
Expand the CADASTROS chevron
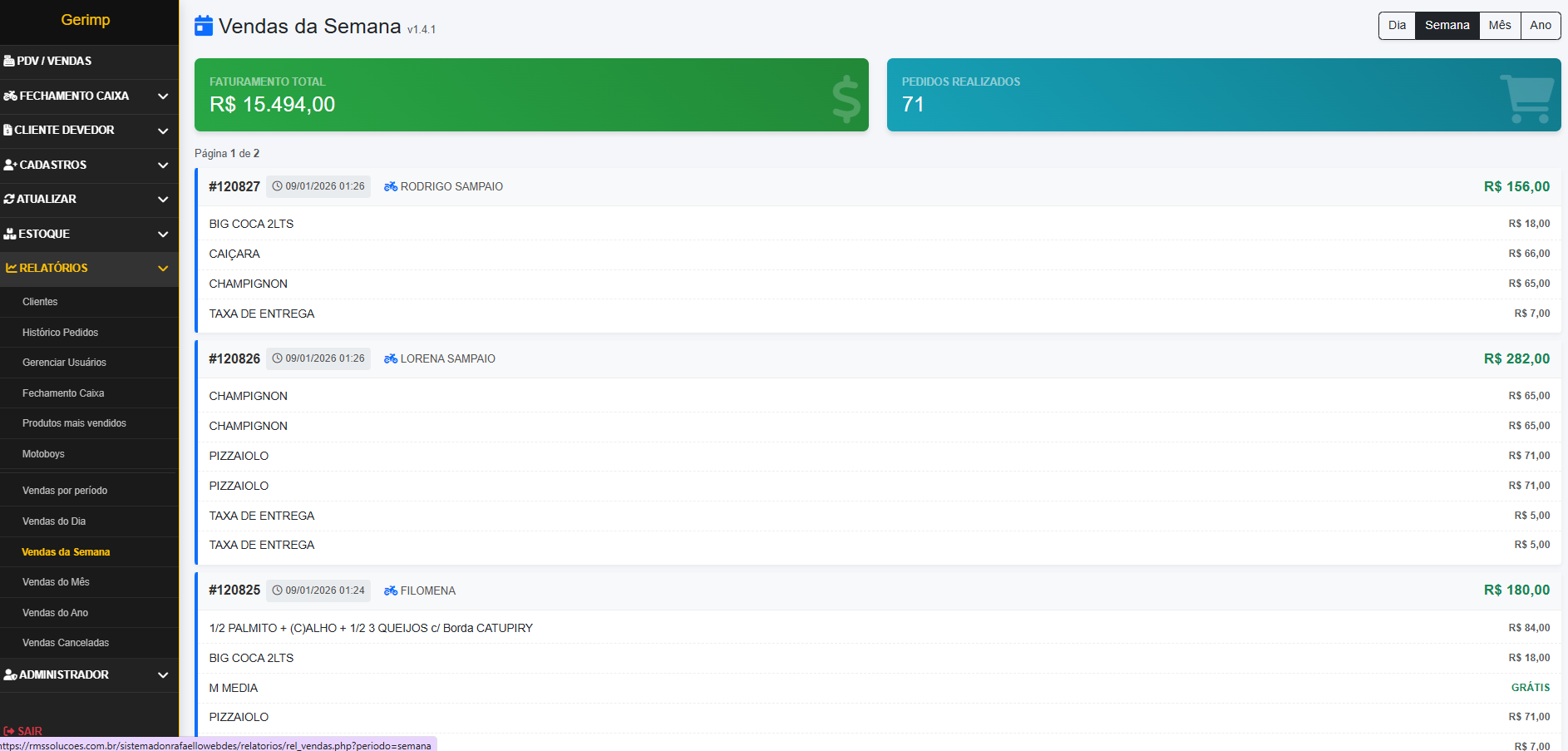coord(163,166)
